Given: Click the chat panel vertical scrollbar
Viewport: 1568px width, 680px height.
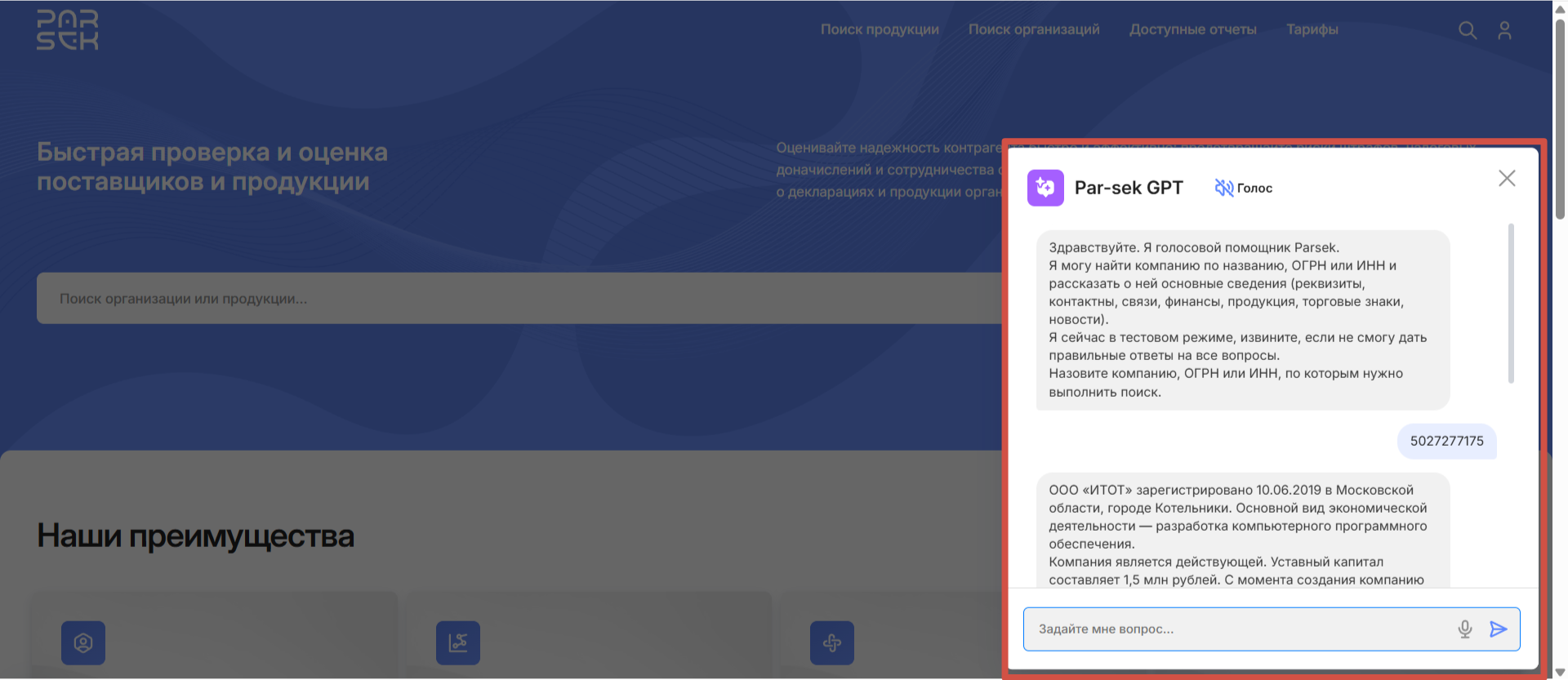Looking at the screenshot, I should coord(1511,303).
